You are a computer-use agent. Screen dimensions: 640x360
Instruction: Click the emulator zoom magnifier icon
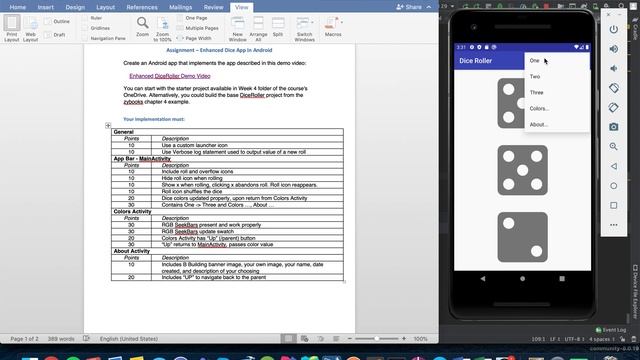(613, 147)
